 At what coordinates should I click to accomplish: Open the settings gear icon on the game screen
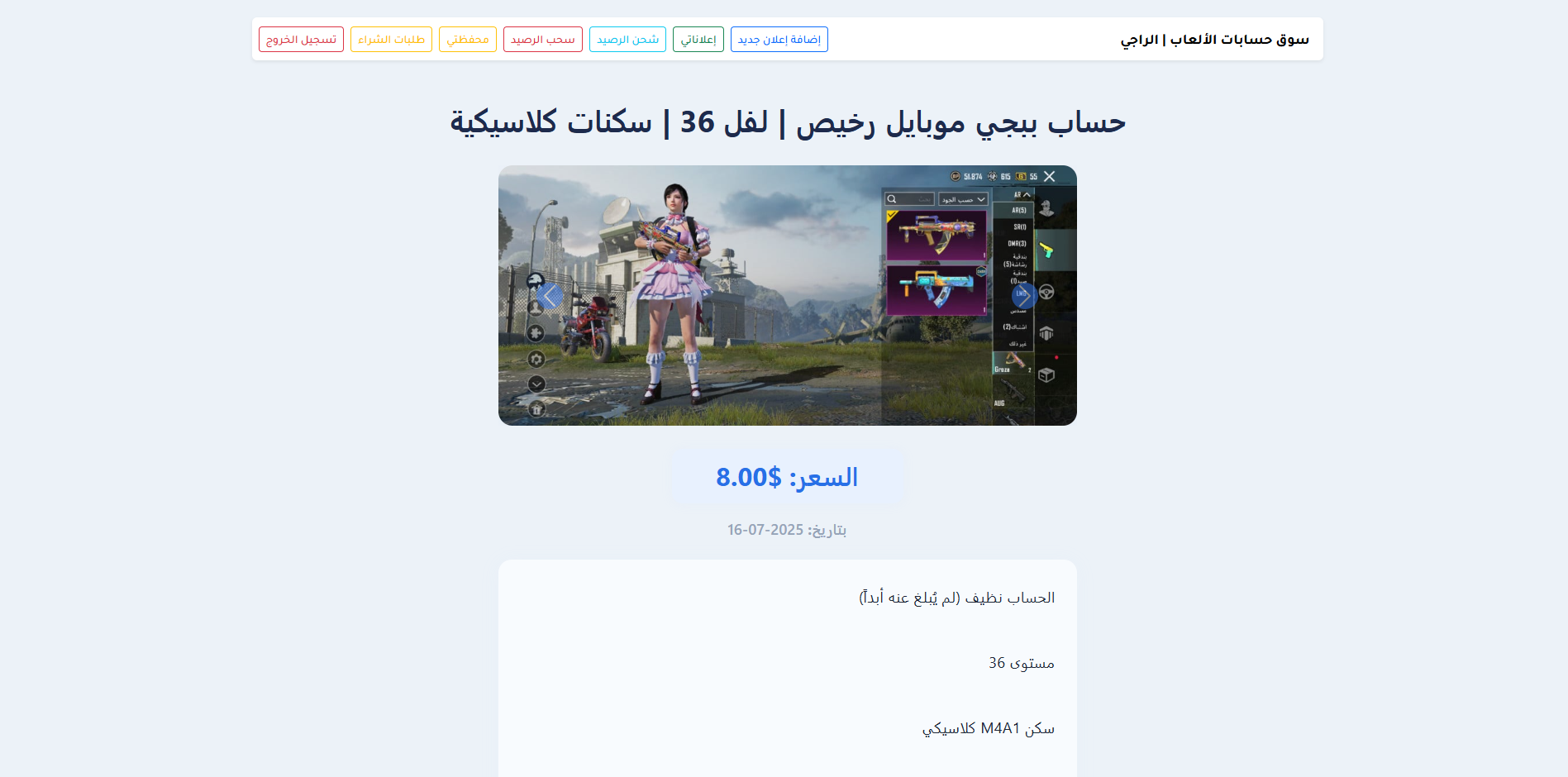click(x=536, y=359)
